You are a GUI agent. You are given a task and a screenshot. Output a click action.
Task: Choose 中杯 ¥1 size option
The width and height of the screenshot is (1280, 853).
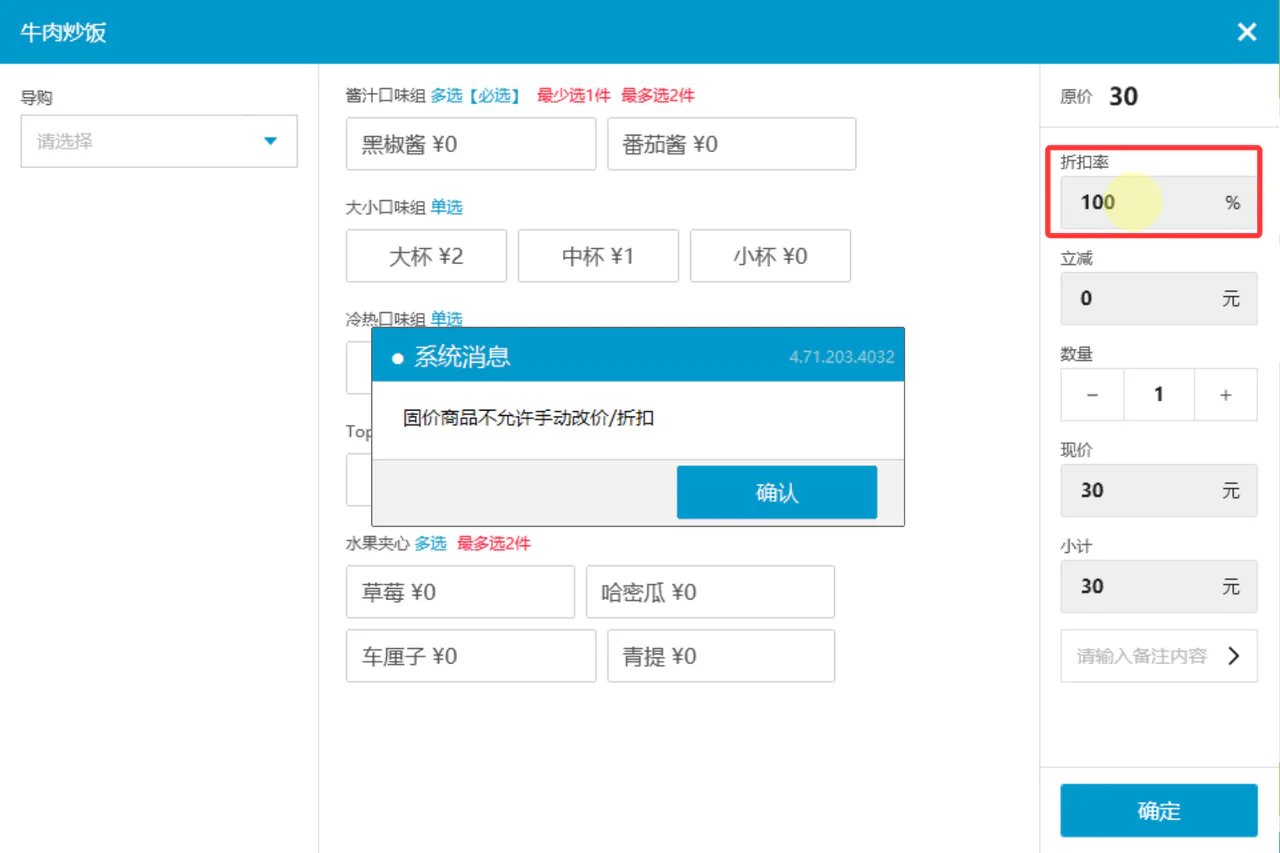598,256
